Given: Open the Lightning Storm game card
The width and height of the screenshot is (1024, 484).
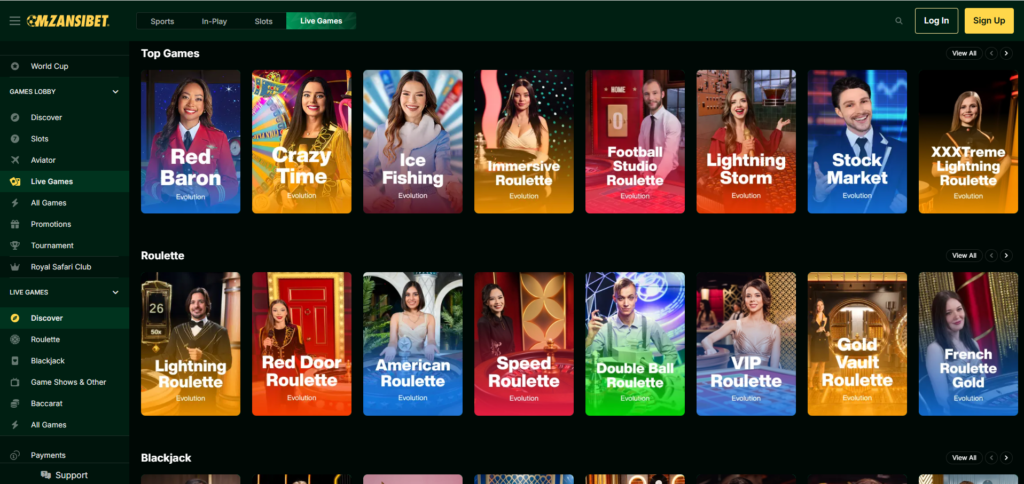Looking at the screenshot, I should (746, 142).
